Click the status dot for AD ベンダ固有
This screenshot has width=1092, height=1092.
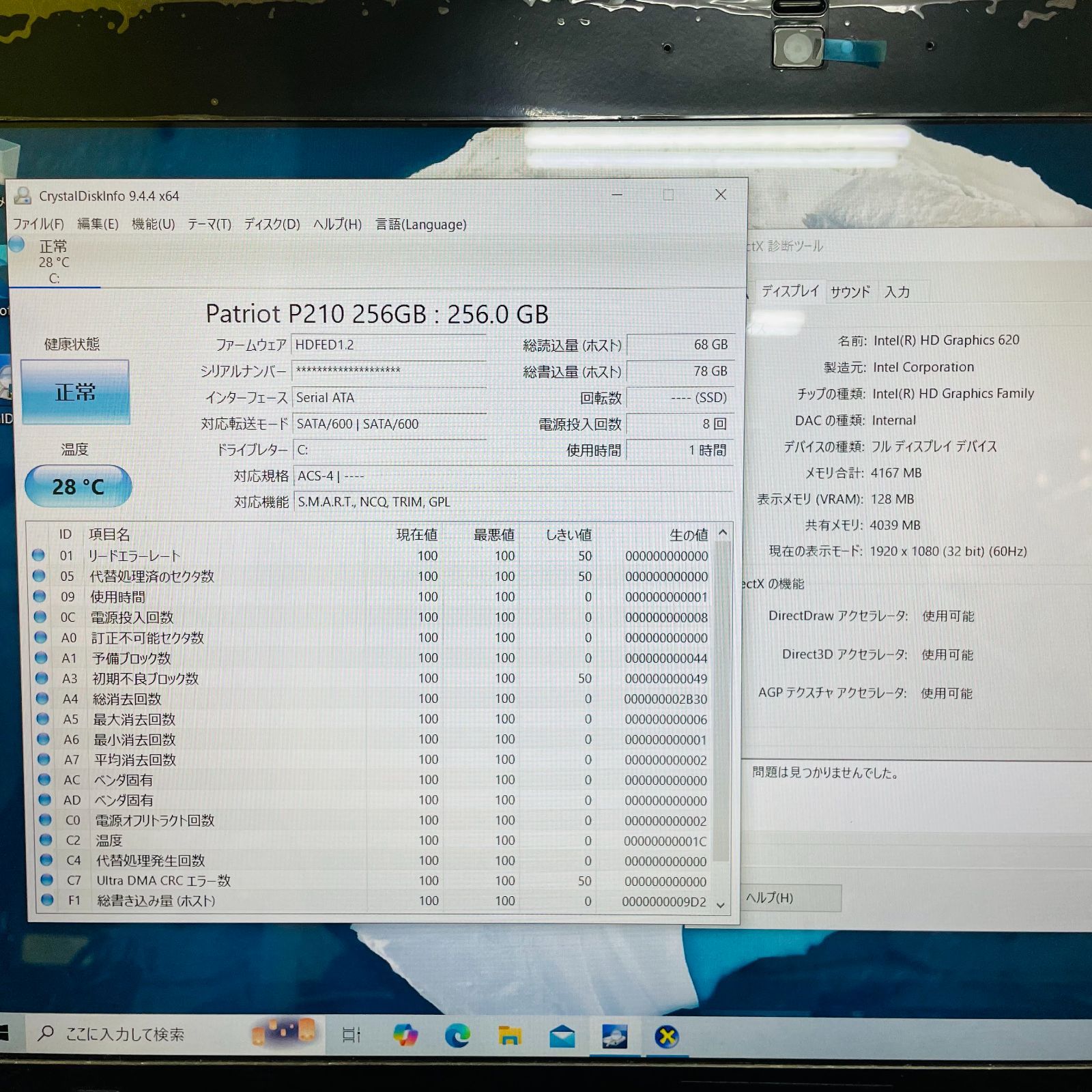(45, 799)
